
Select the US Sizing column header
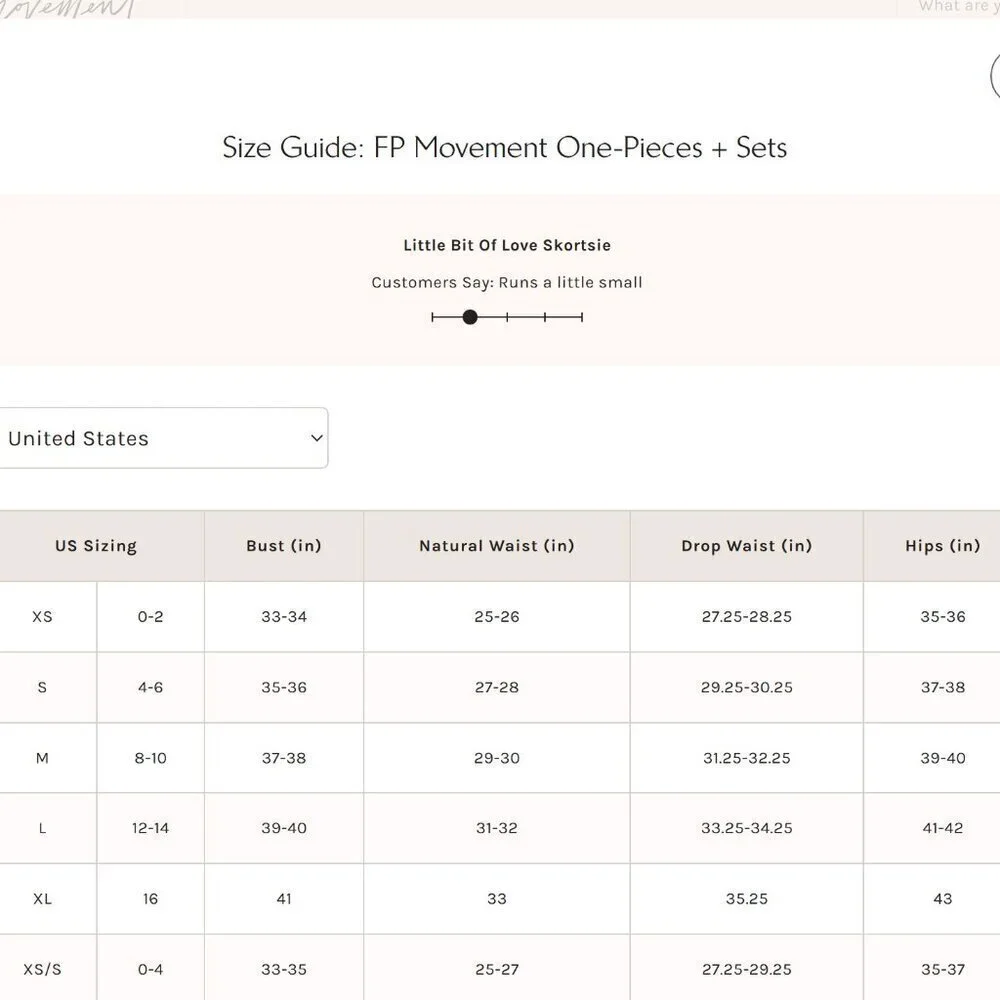click(96, 546)
